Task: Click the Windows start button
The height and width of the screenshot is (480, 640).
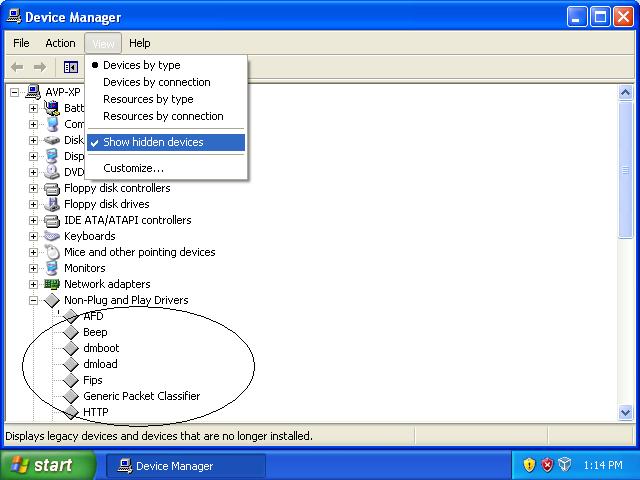Action: (47, 465)
